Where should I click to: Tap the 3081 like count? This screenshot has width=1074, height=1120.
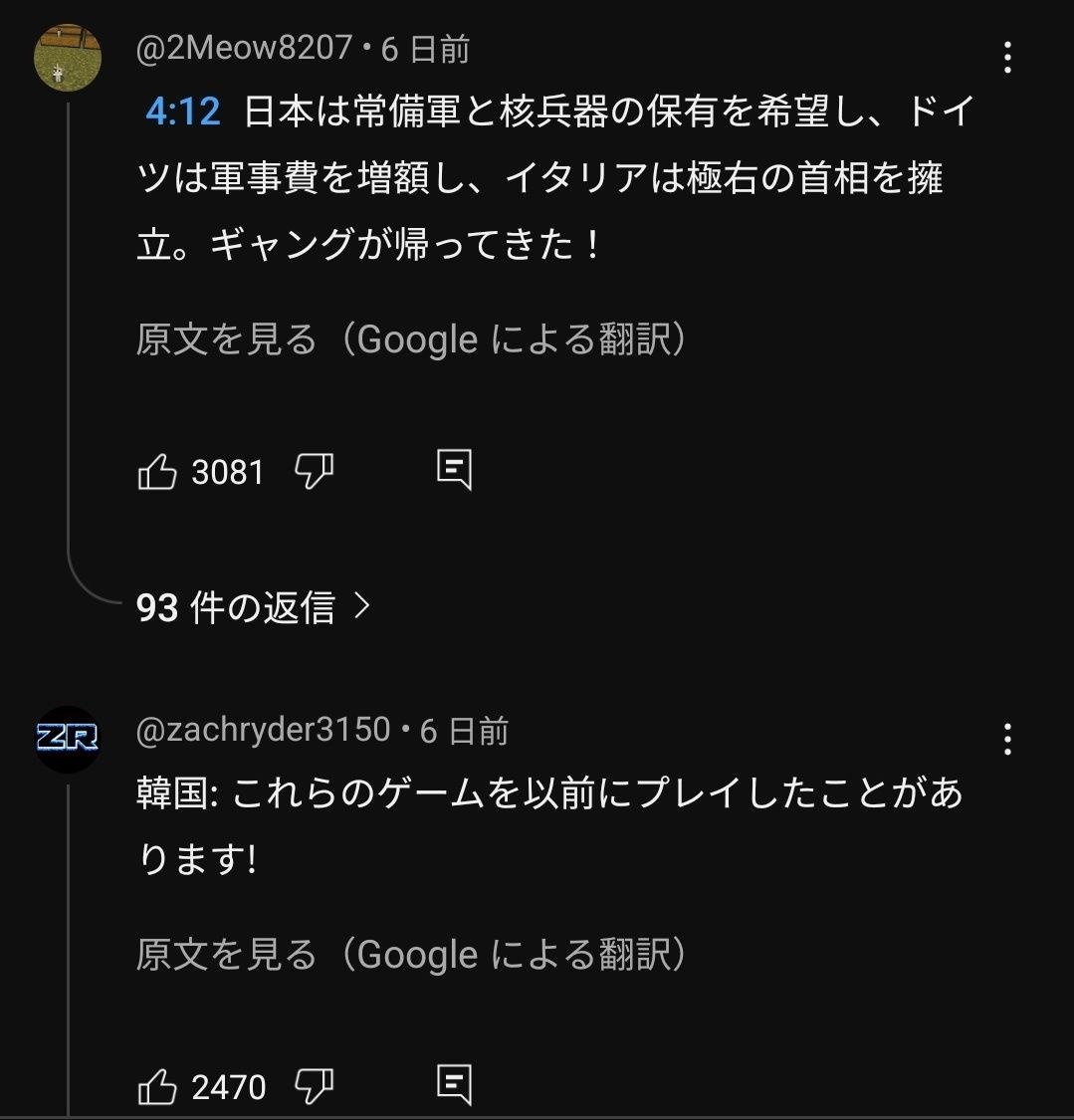(x=228, y=472)
